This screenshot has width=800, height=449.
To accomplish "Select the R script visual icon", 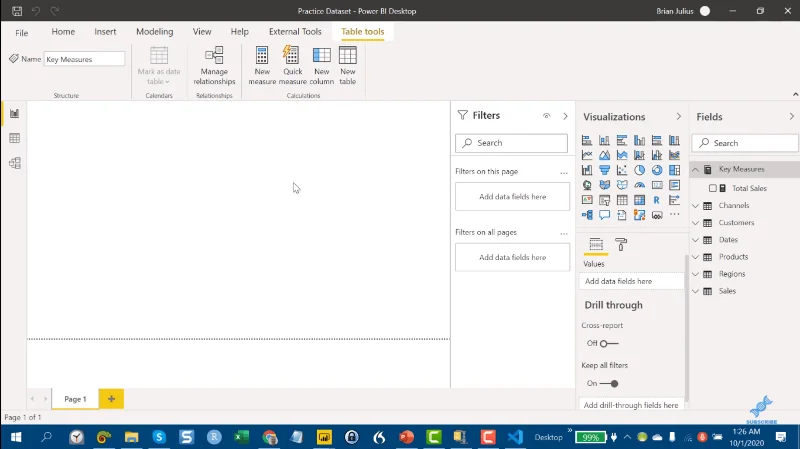I will pos(657,200).
